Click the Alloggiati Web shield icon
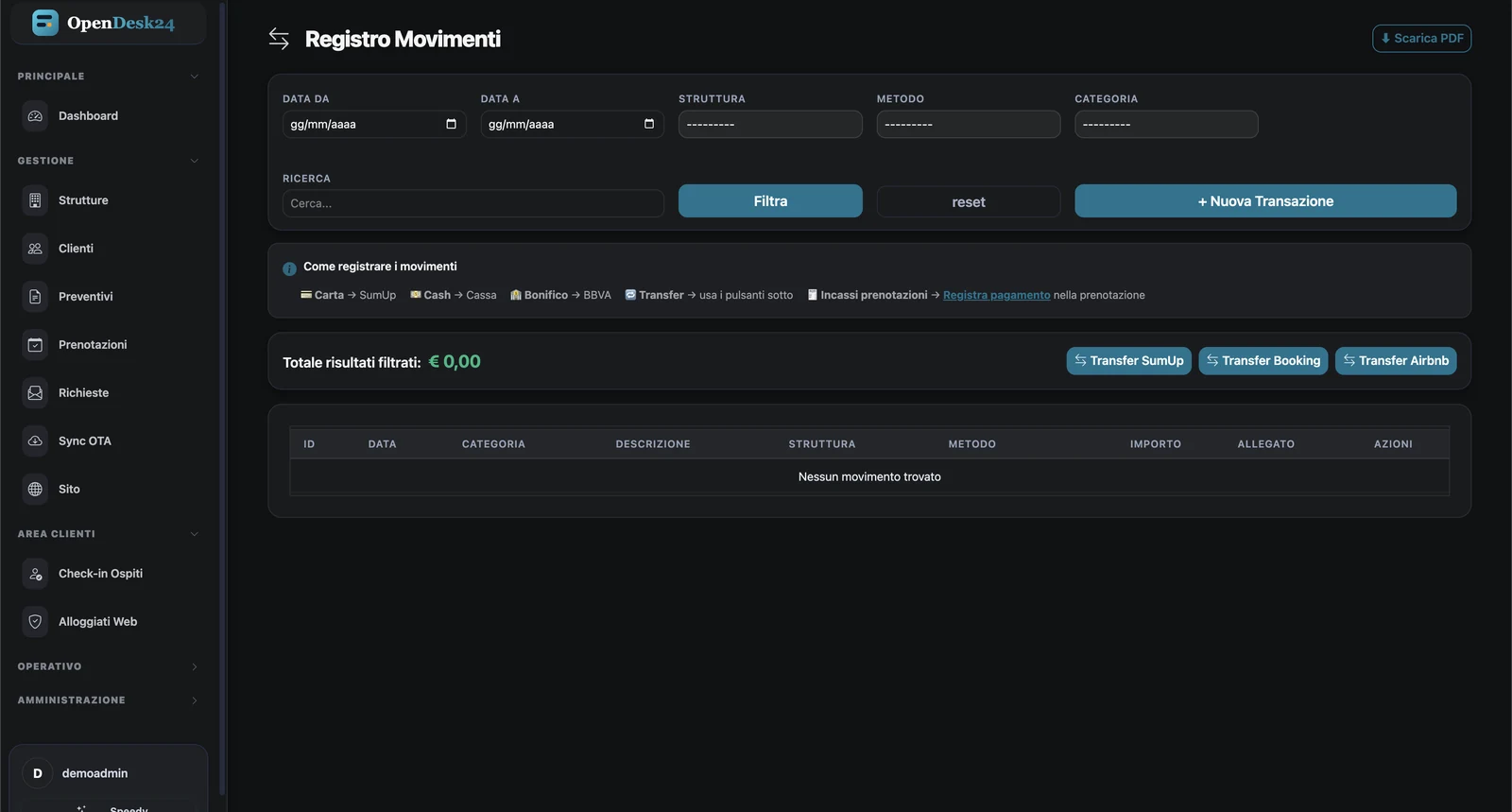 (x=35, y=622)
